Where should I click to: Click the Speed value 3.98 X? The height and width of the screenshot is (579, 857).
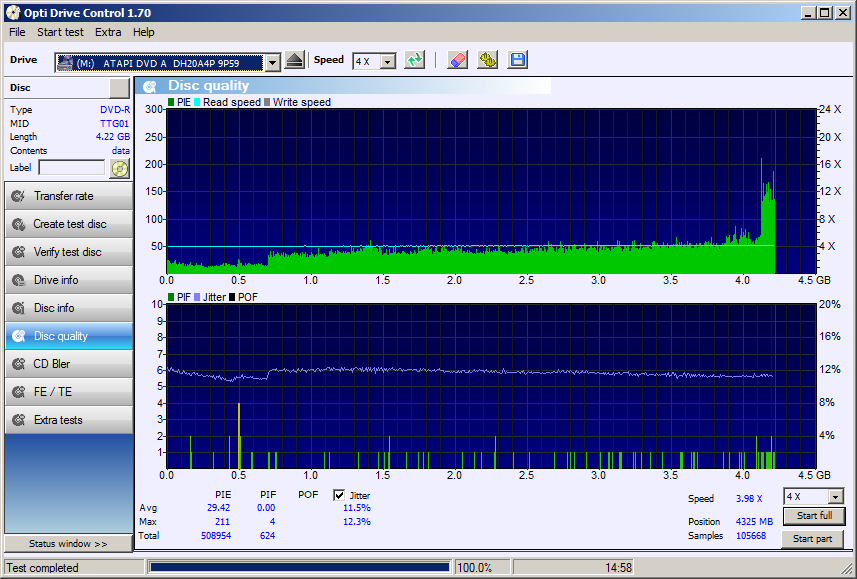749,499
